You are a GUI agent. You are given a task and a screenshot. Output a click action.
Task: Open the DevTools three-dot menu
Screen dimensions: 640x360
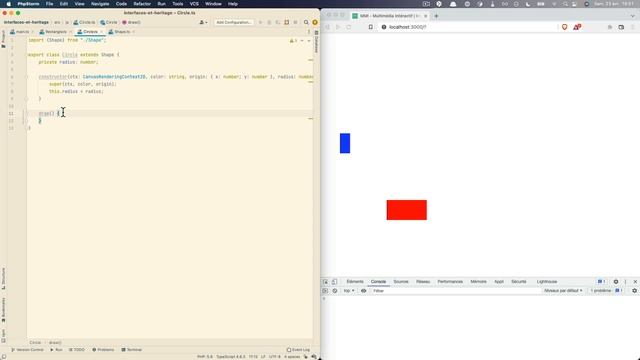click(625, 282)
